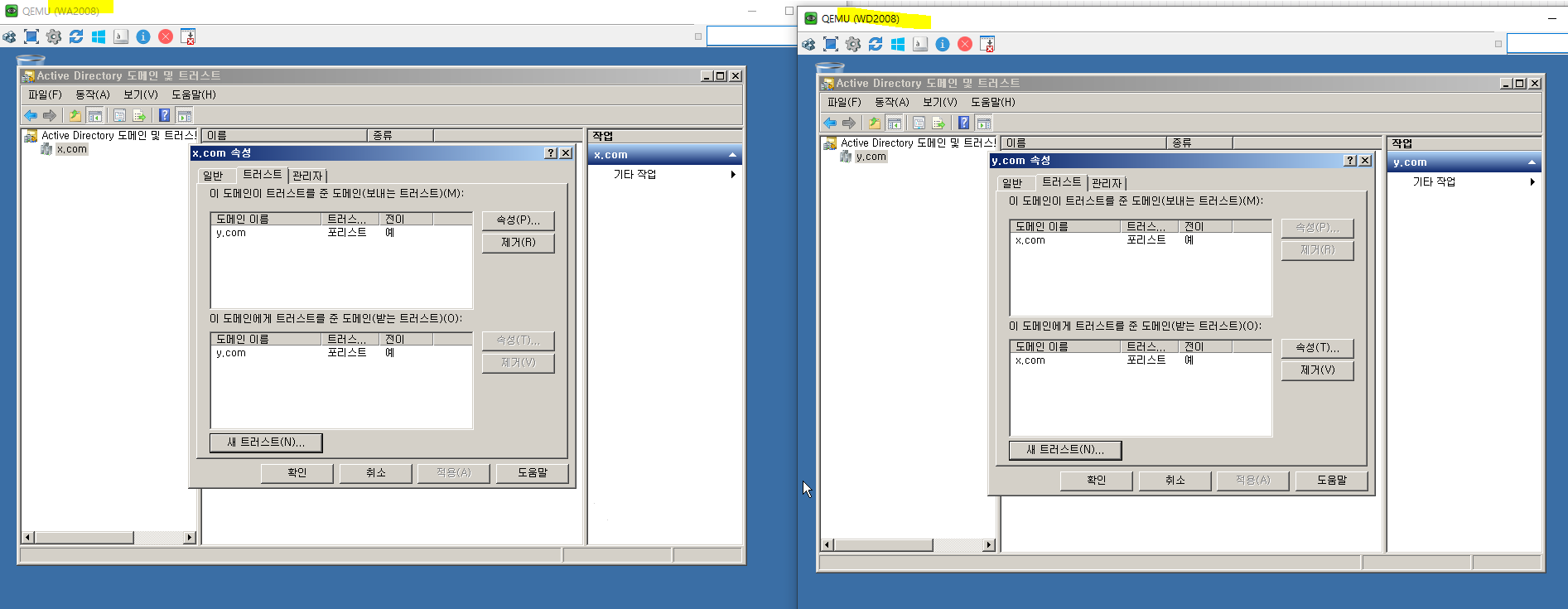This screenshot has width=1568, height=609.
Task: Open 도움말(H) menu in WD2008 window
Action: click(x=993, y=102)
